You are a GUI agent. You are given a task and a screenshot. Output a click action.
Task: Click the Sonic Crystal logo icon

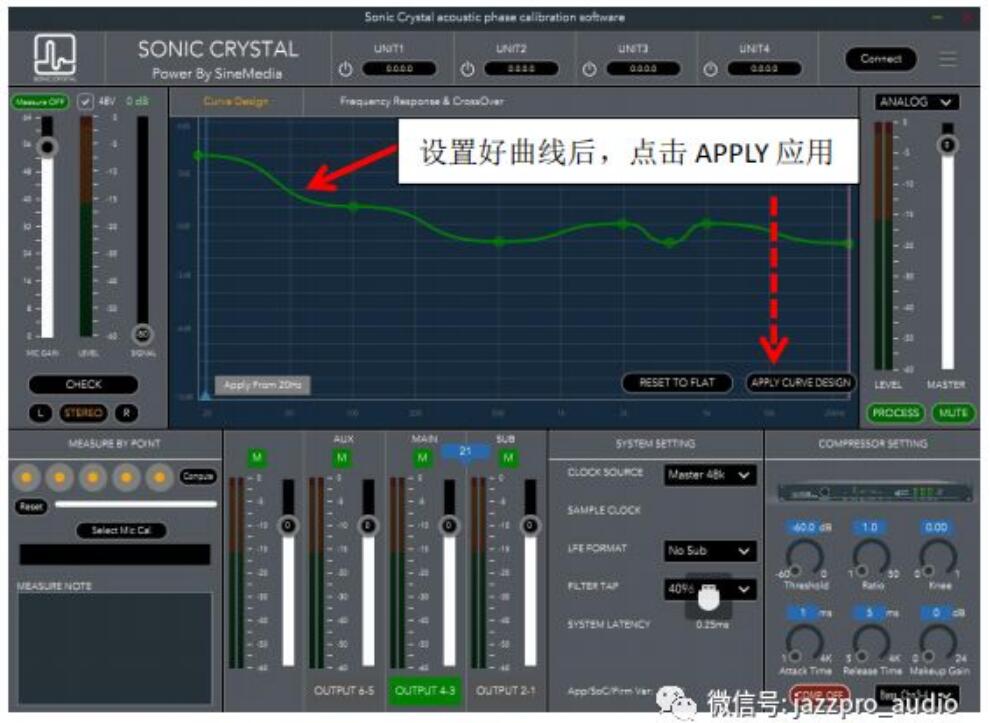tap(55, 57)
